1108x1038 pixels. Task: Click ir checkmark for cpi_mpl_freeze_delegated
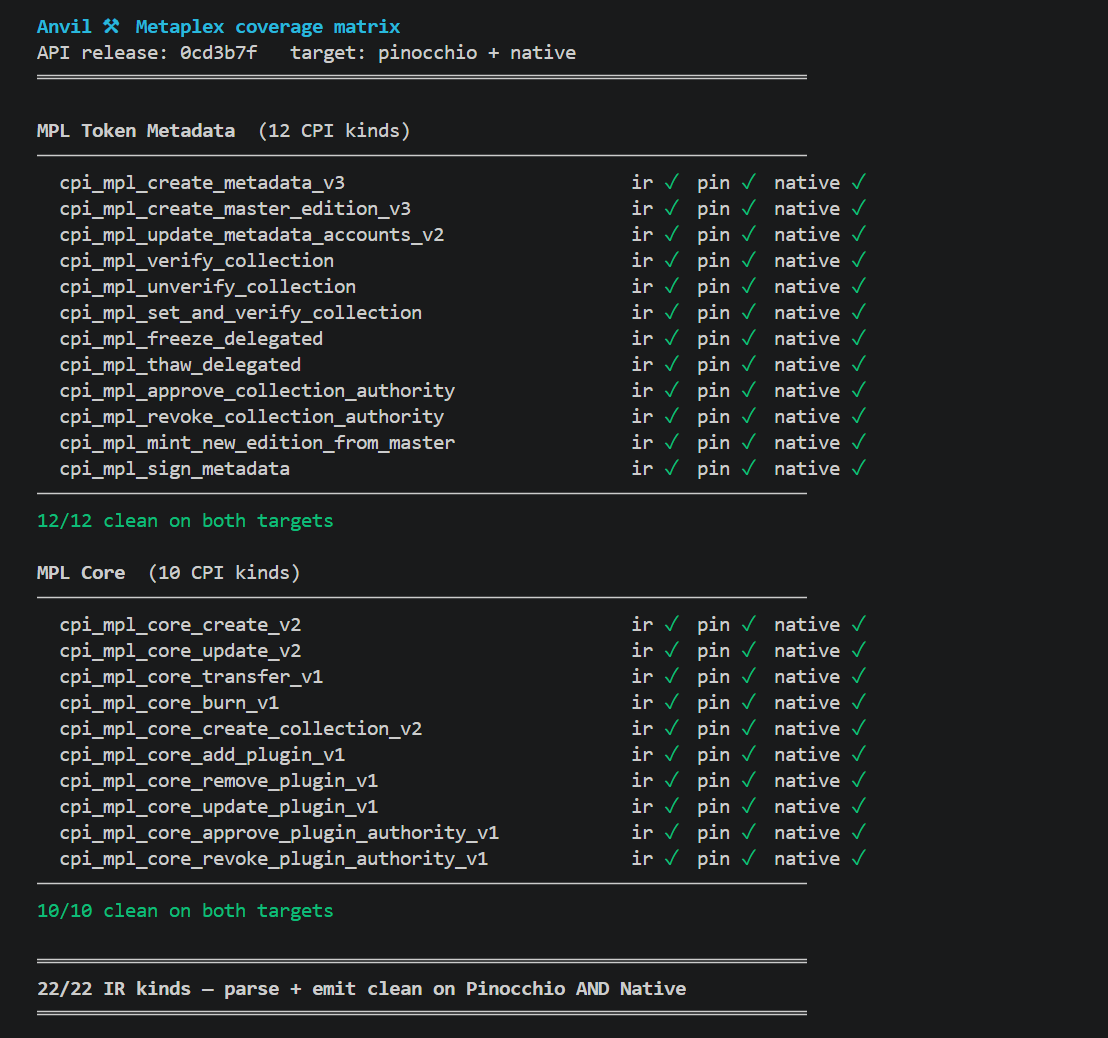(671, 339)
